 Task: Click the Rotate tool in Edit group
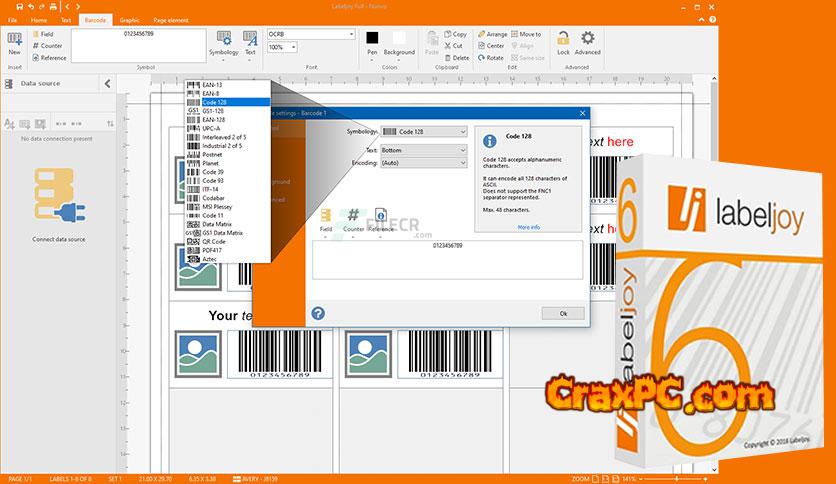click(491, 58)
